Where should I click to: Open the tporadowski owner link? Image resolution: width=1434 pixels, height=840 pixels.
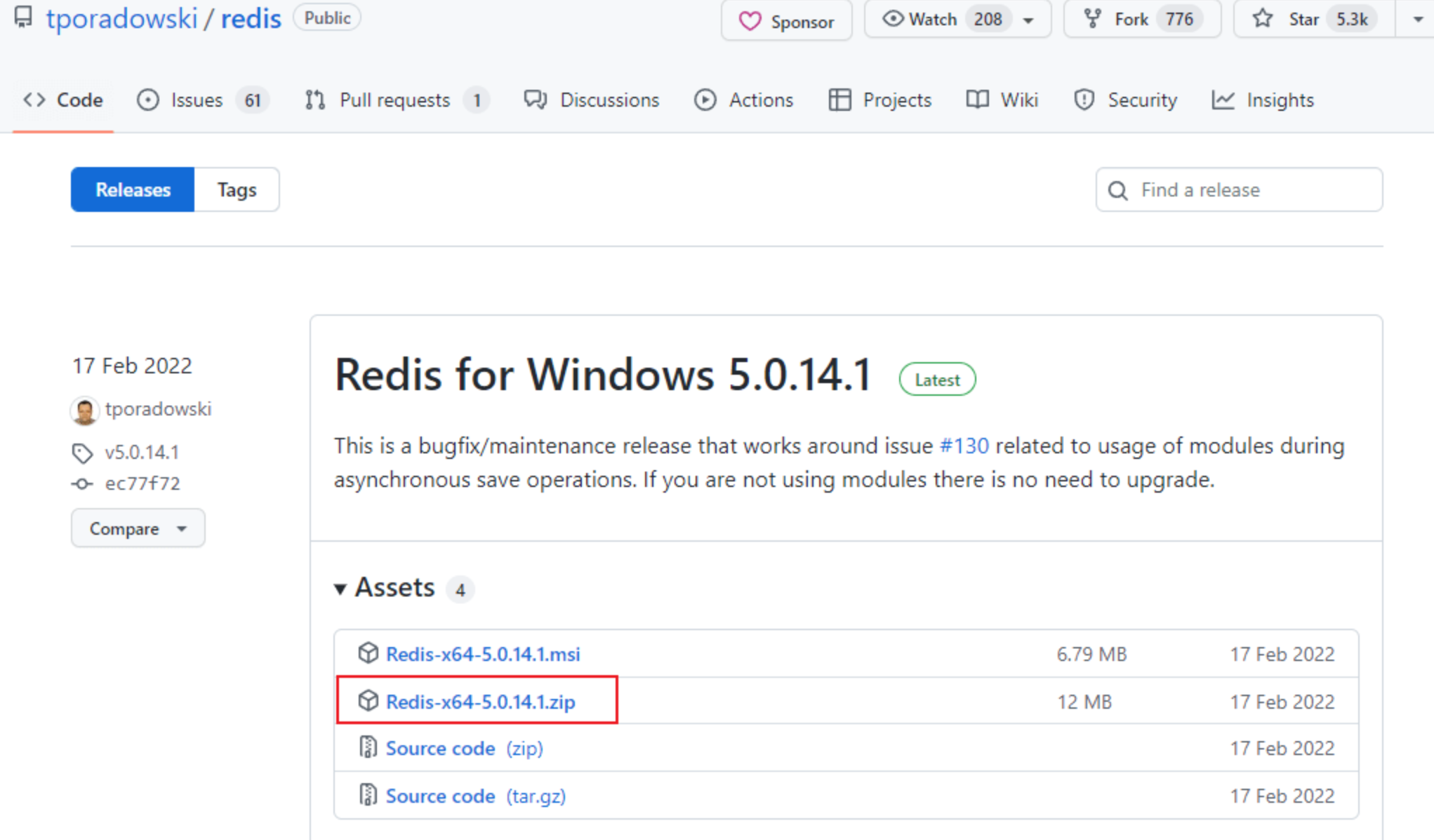(x=122, y=18)
